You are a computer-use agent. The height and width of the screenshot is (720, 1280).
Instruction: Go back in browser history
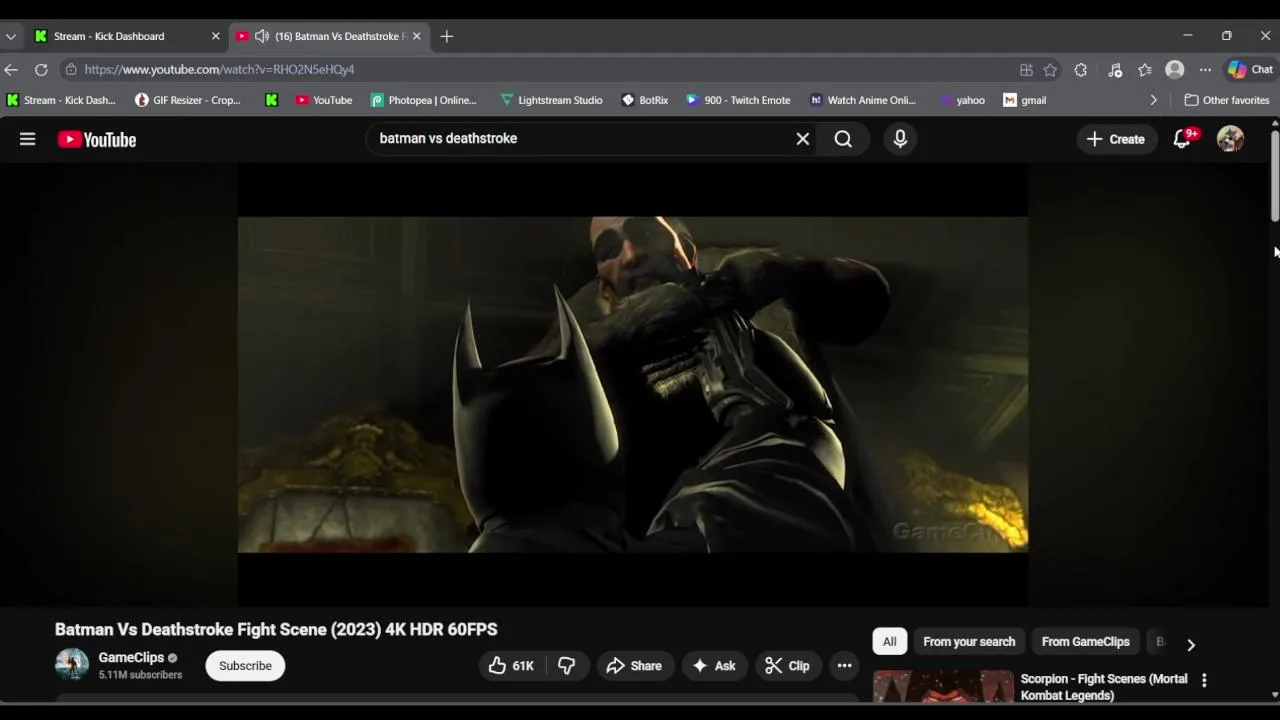(x=11, y=69)
